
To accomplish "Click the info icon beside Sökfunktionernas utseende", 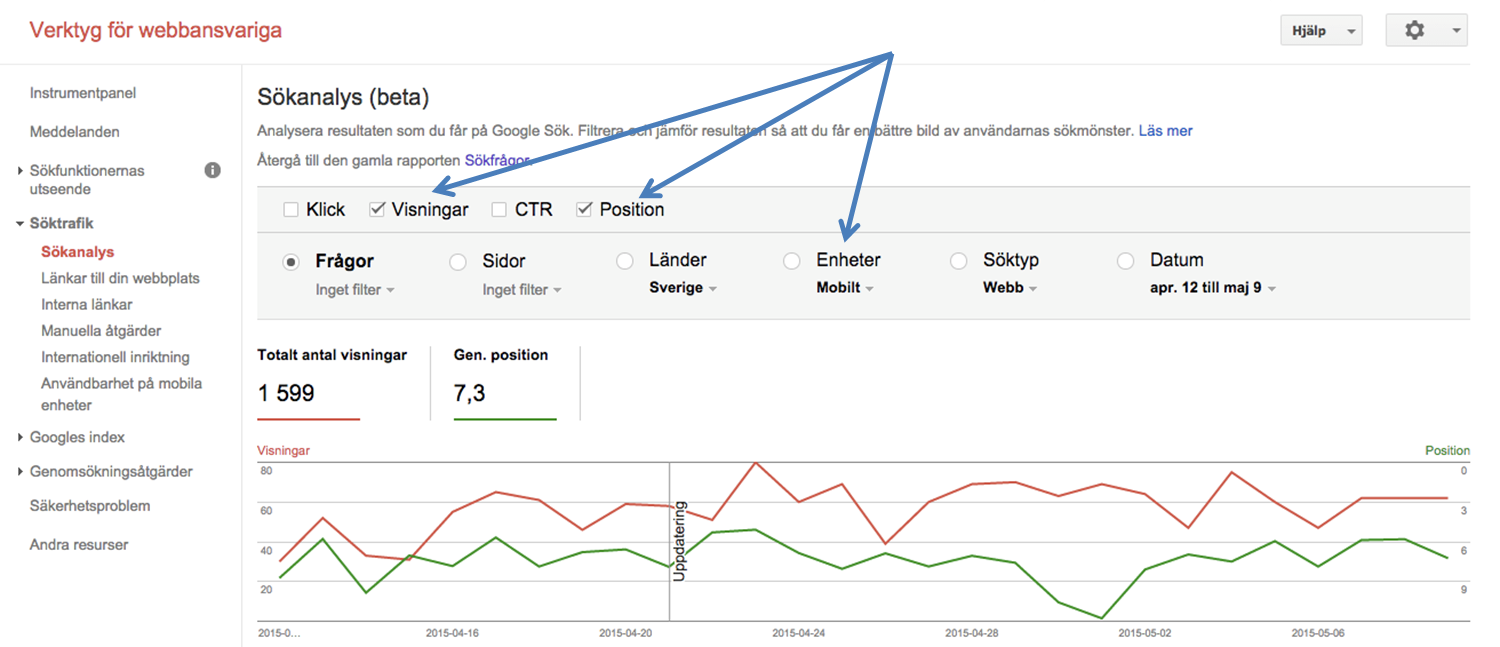I will 212,171.
